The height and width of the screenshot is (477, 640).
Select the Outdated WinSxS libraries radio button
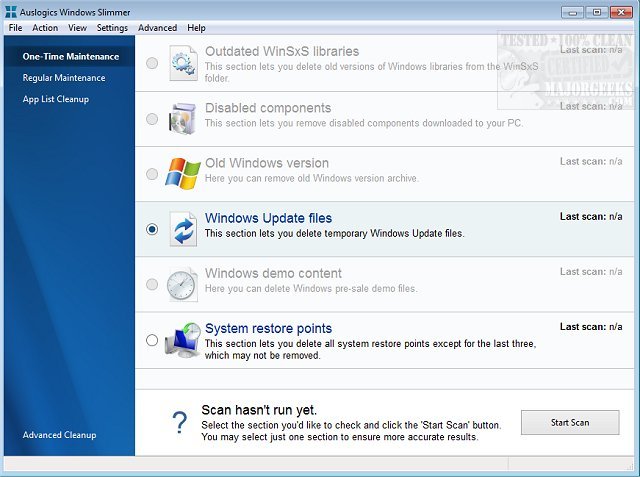tap(152, 63)
